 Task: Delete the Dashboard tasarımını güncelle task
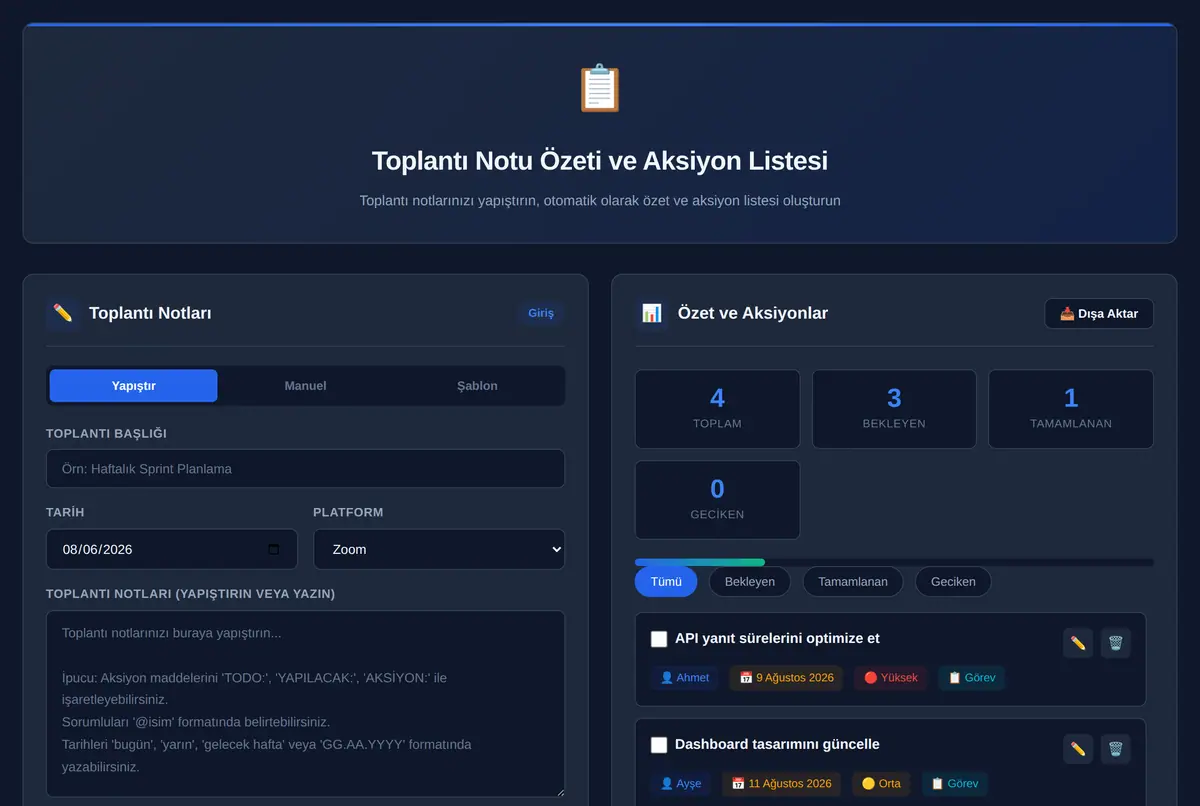tap(1116, 749)
